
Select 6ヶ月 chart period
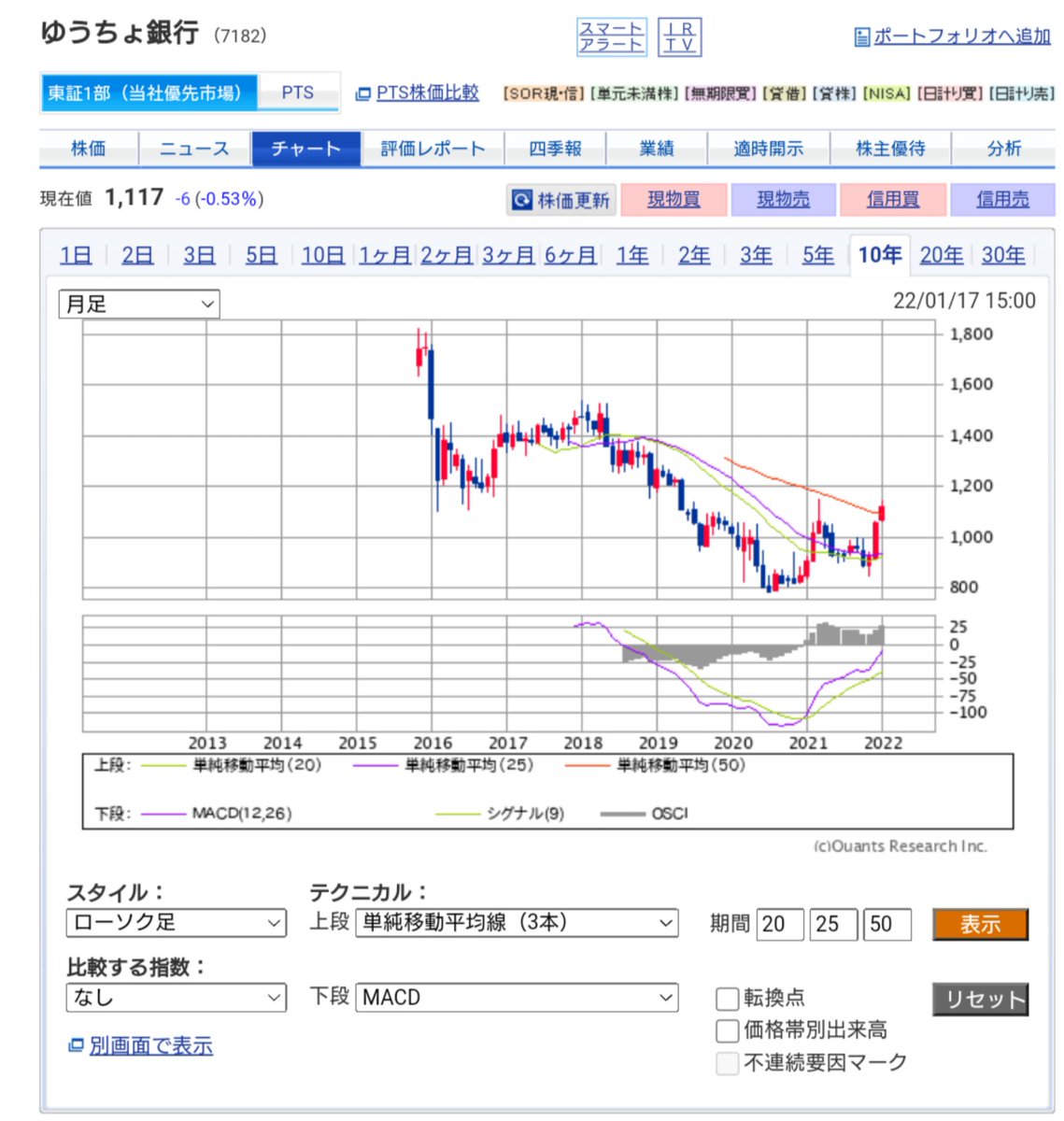570,256
